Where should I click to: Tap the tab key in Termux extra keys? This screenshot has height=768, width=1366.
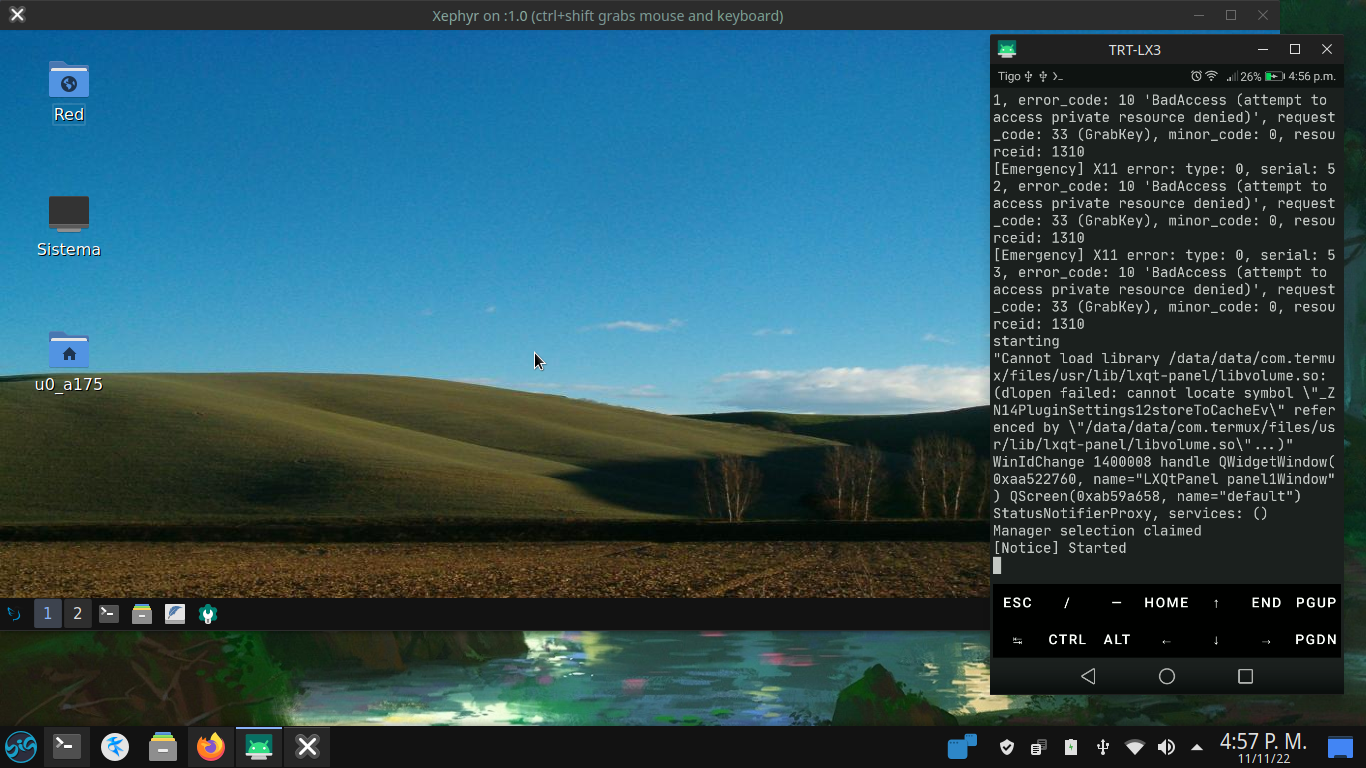[1017, 640]
